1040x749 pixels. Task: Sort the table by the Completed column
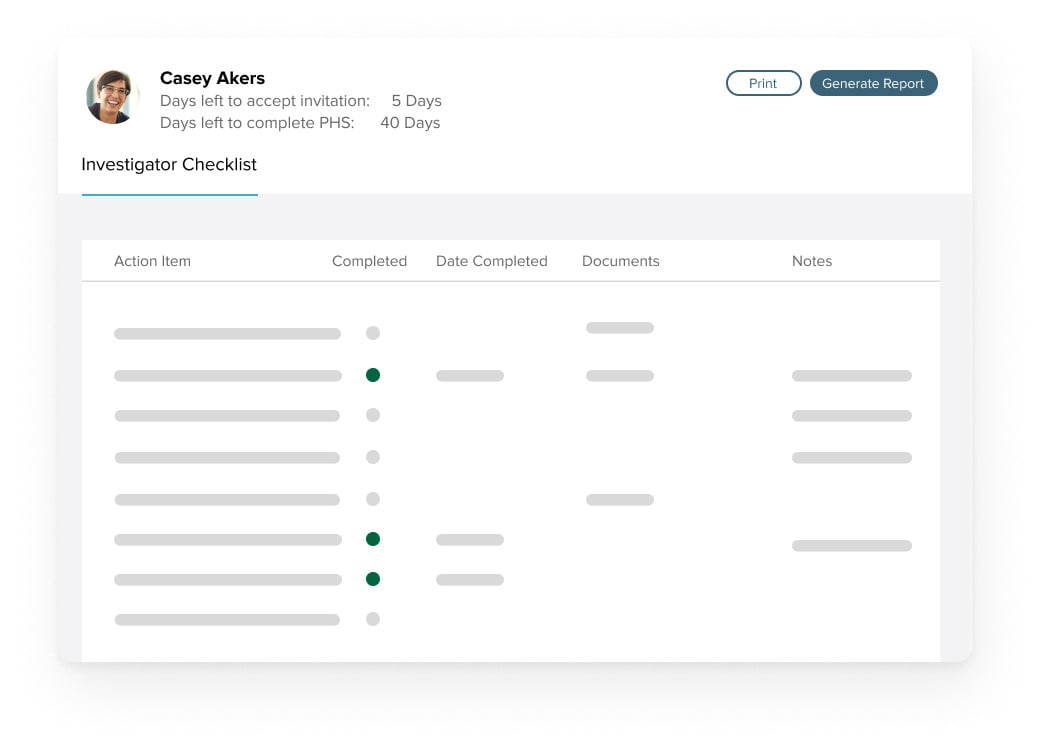369,261
